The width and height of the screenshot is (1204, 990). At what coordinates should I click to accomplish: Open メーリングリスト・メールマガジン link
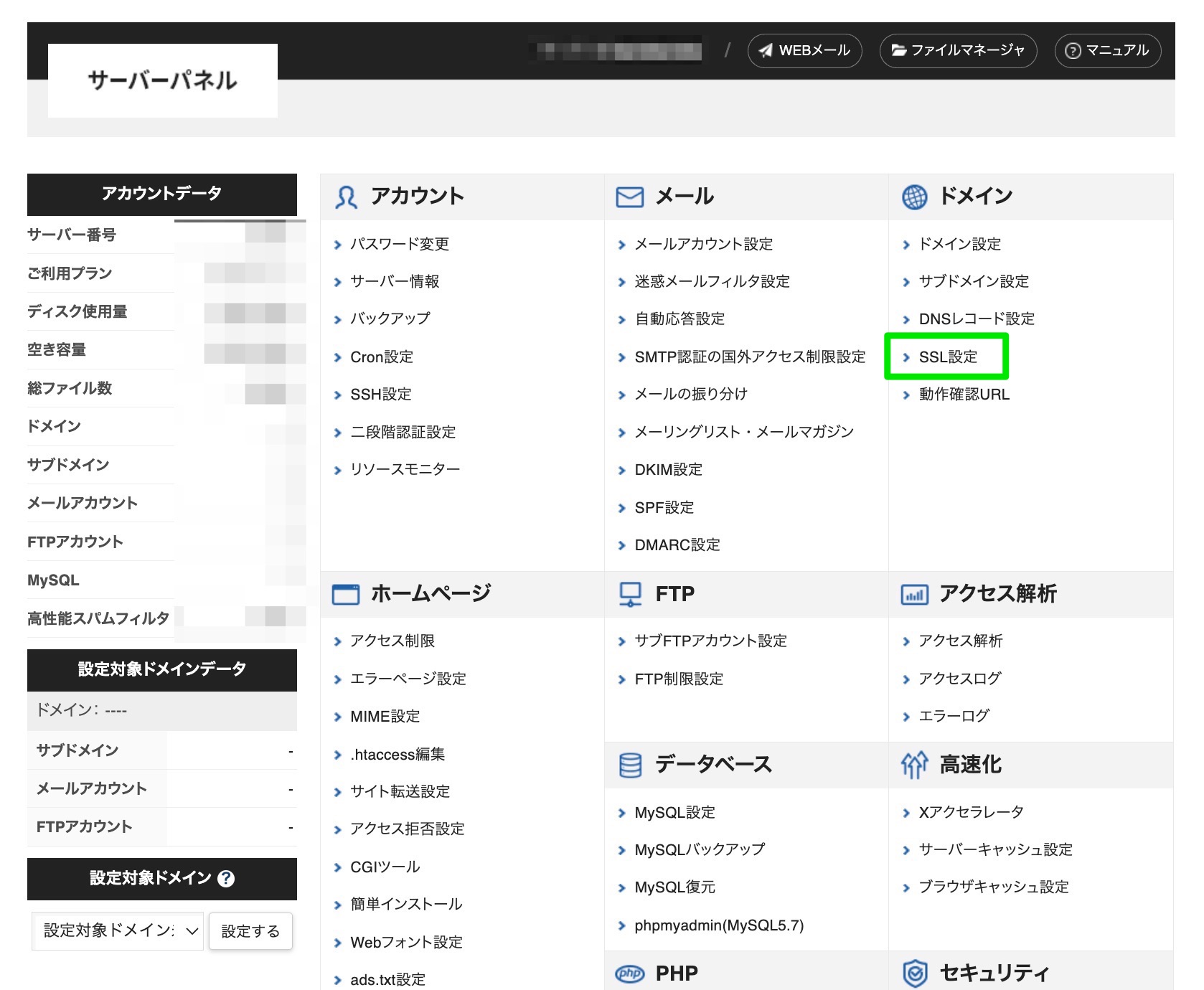[x=744, y=432]
